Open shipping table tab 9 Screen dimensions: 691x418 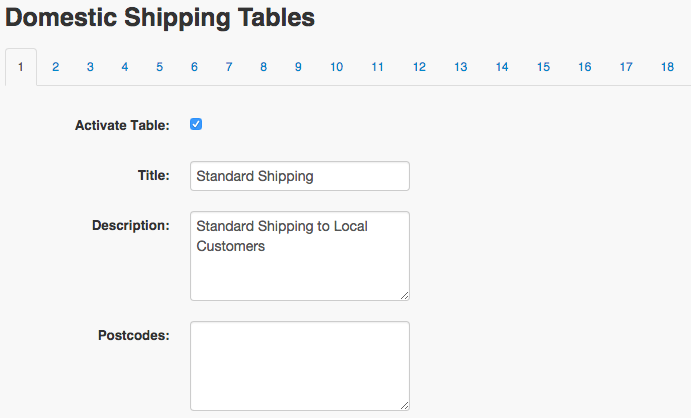point(298,67)
